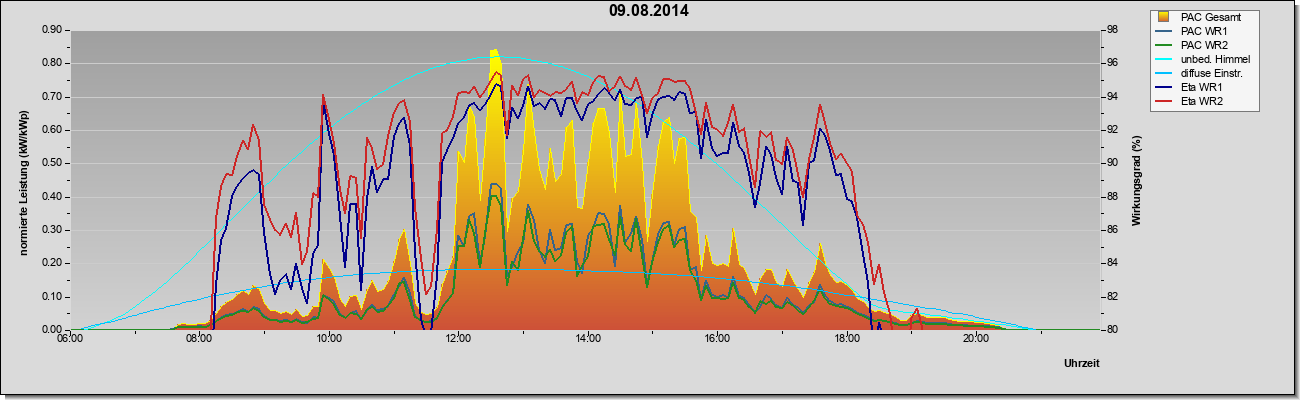Click the Uhrzeit axis title
This screenshot has height=400, width=1300.
tap(1082, 363)
